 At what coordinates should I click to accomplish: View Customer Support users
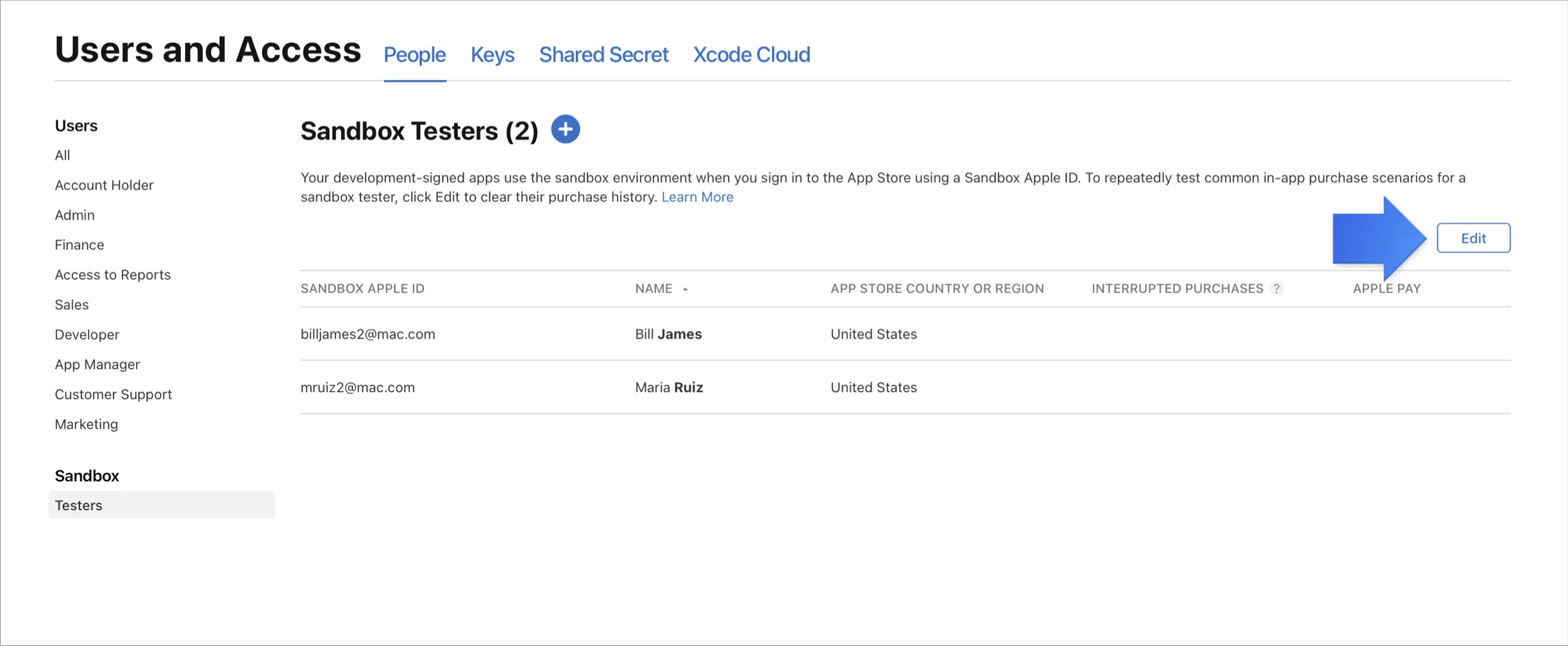click(x=113, y=395)
